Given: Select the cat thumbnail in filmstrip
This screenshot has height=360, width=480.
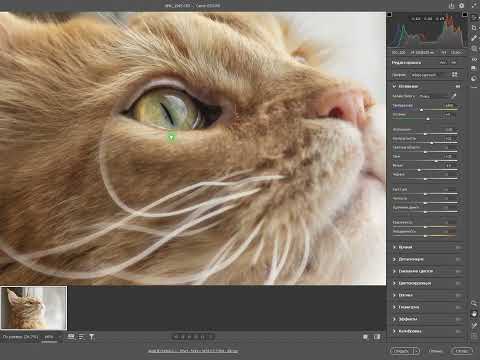Looking at the screenshot, I should [34, 308].
